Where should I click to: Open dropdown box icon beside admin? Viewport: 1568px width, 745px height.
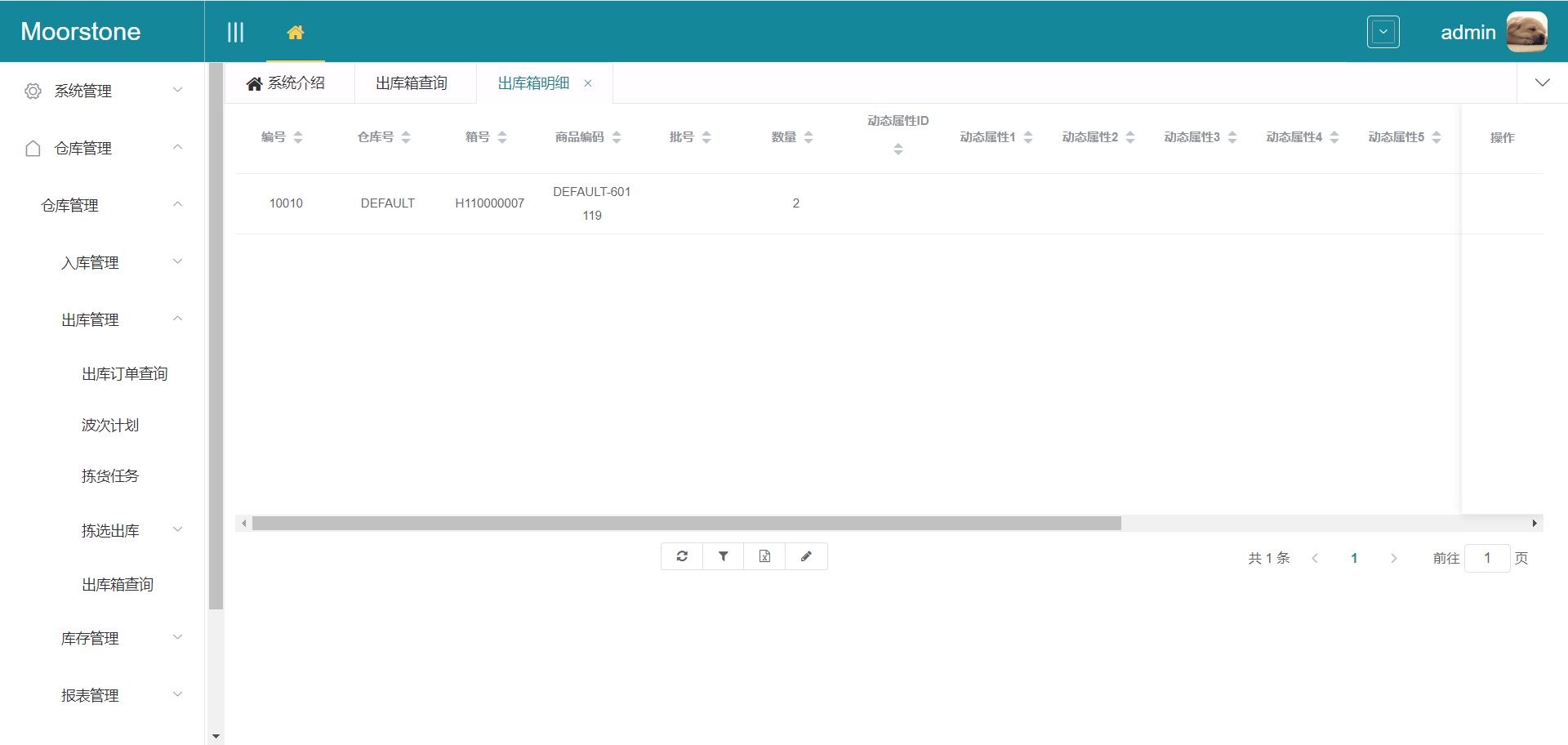(x=1383, y=32)
